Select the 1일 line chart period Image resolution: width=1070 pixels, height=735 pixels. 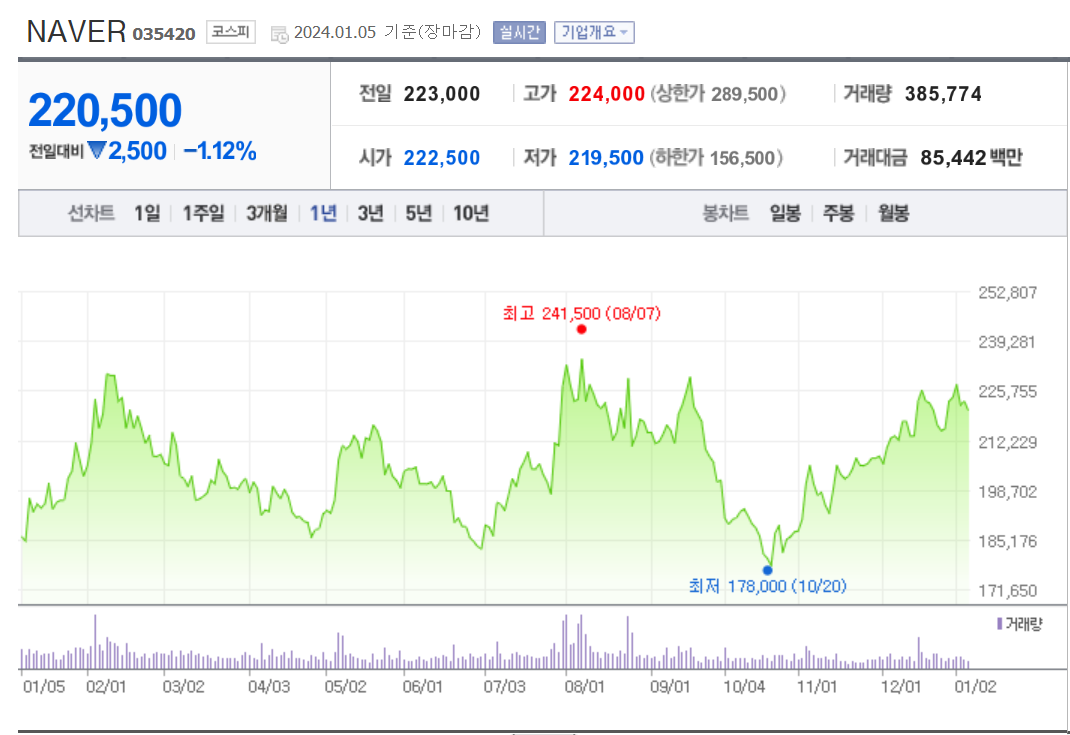pos(147,214)
